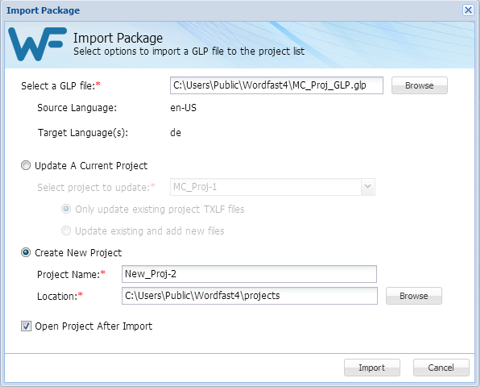Cancel the package import
This screenshot has width=480, height=387.
pos(441,367)
